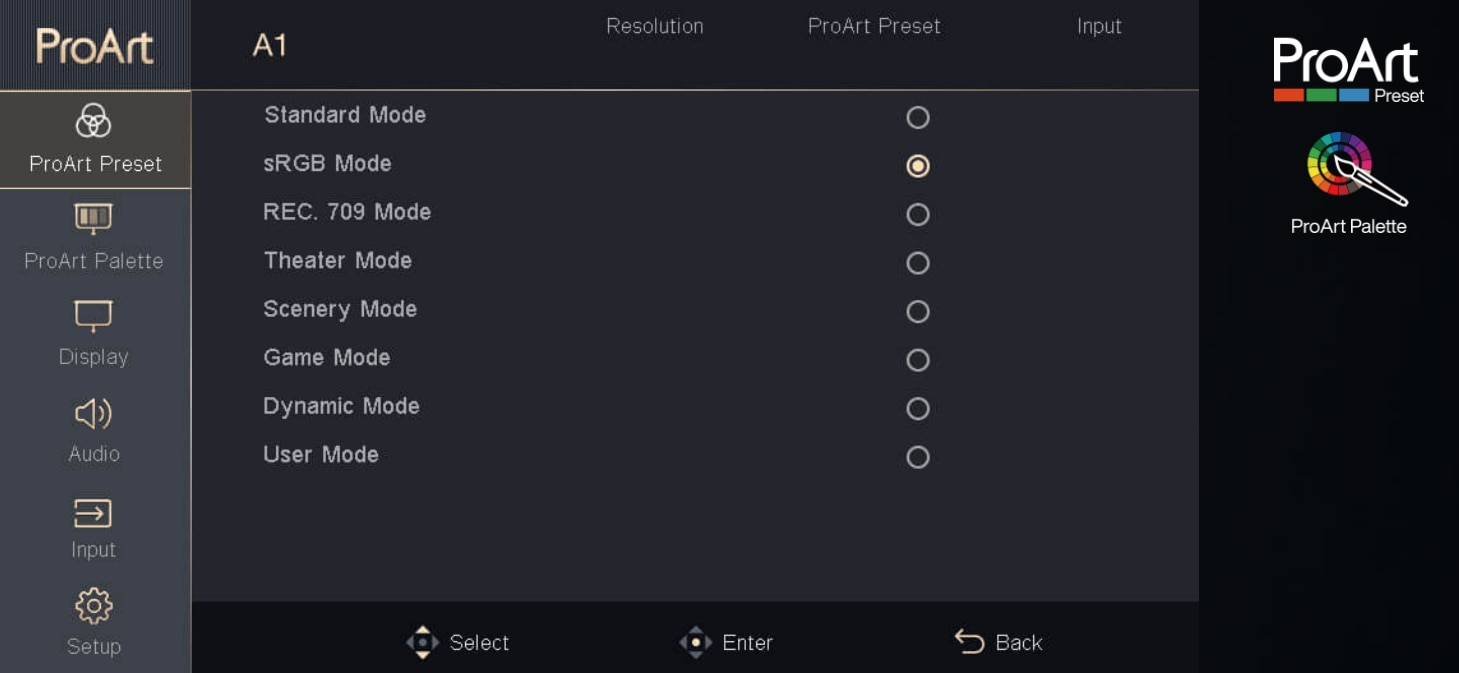Click the ProArt Preset header label
The height and width of the screenshot is (673, 1459).
[x=874, y=27]
